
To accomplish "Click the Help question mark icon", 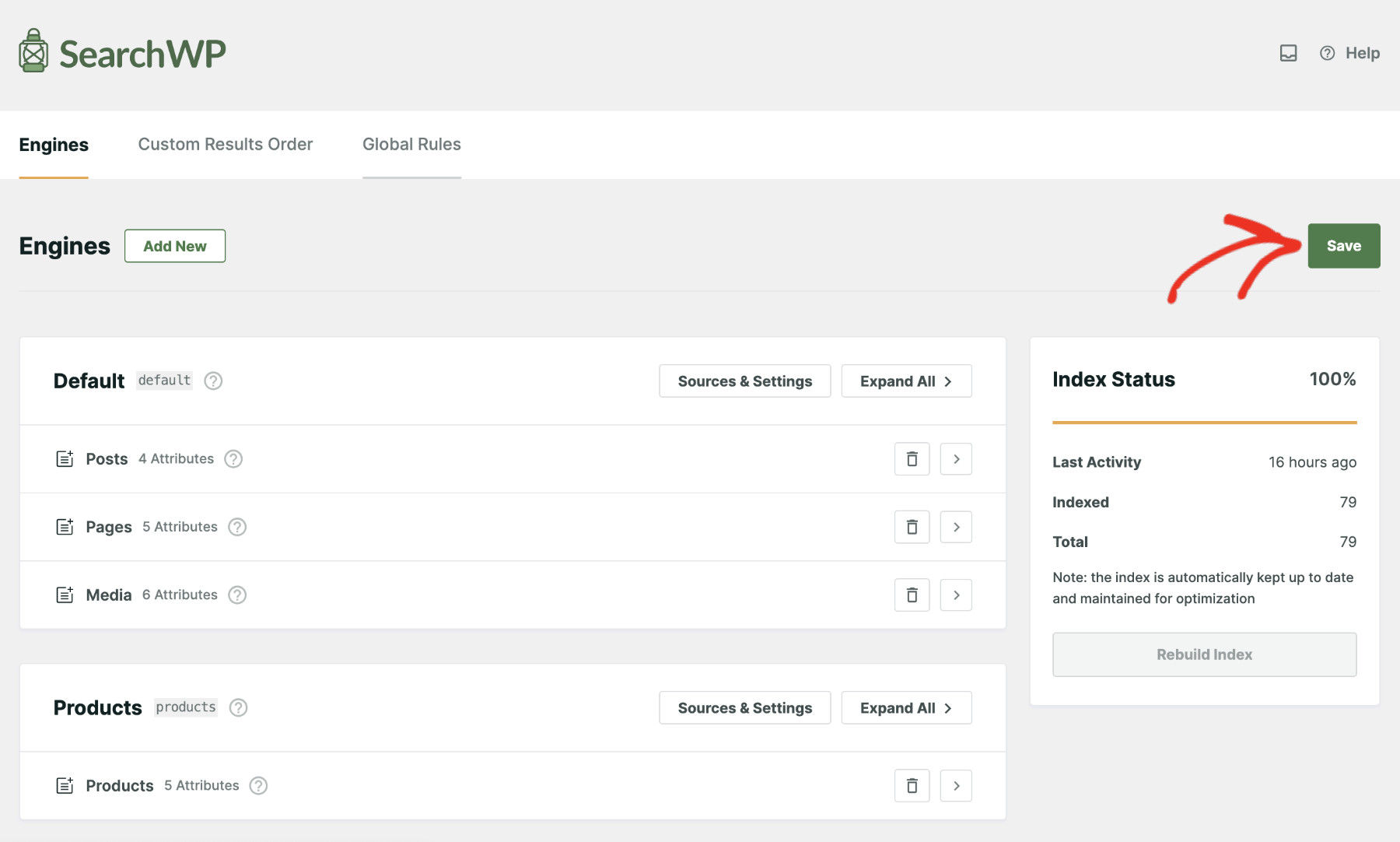I will pyautogui.click(x=1328, y=53).
